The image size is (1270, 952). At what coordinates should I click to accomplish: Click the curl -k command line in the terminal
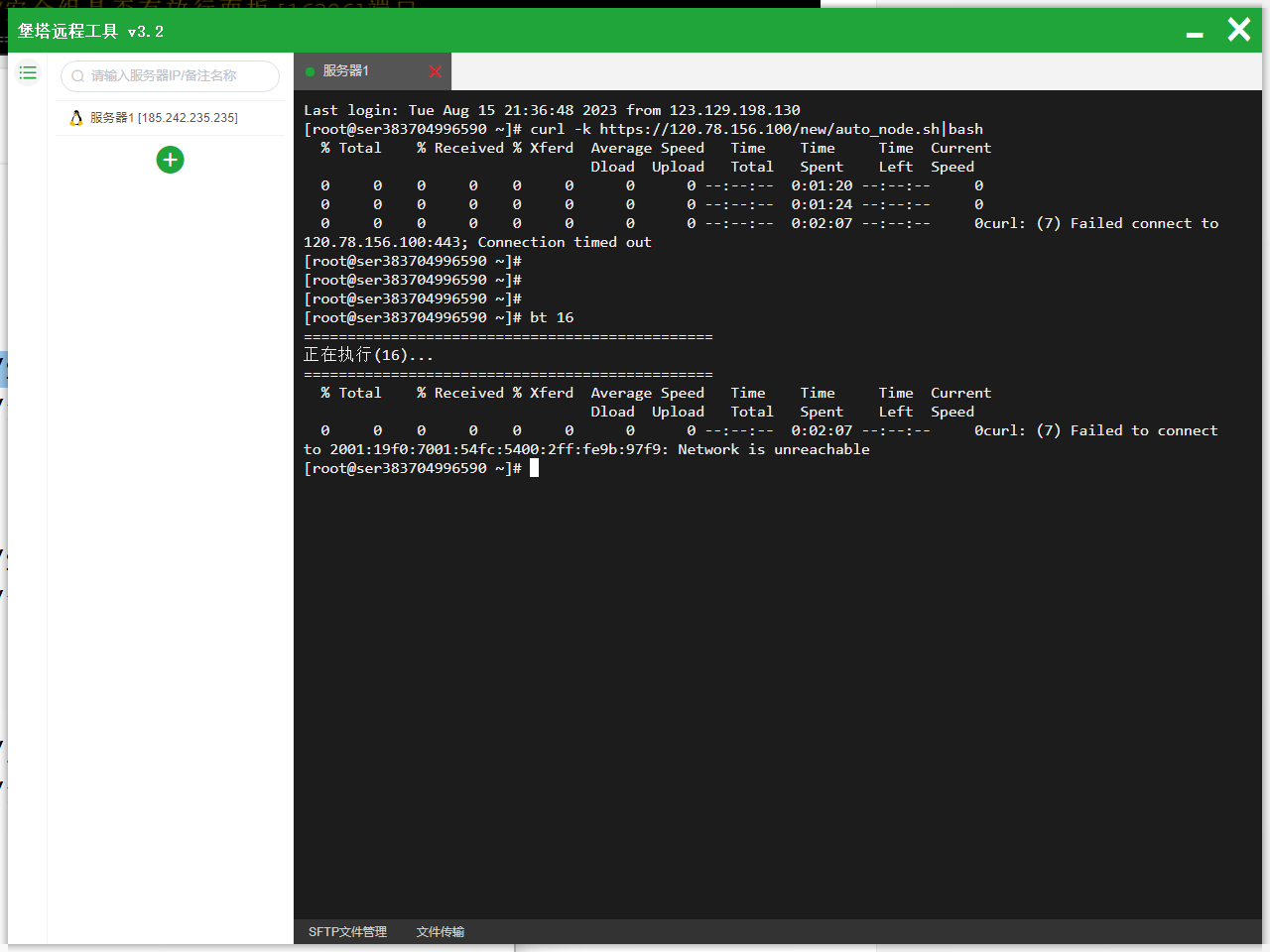[756, 129]
